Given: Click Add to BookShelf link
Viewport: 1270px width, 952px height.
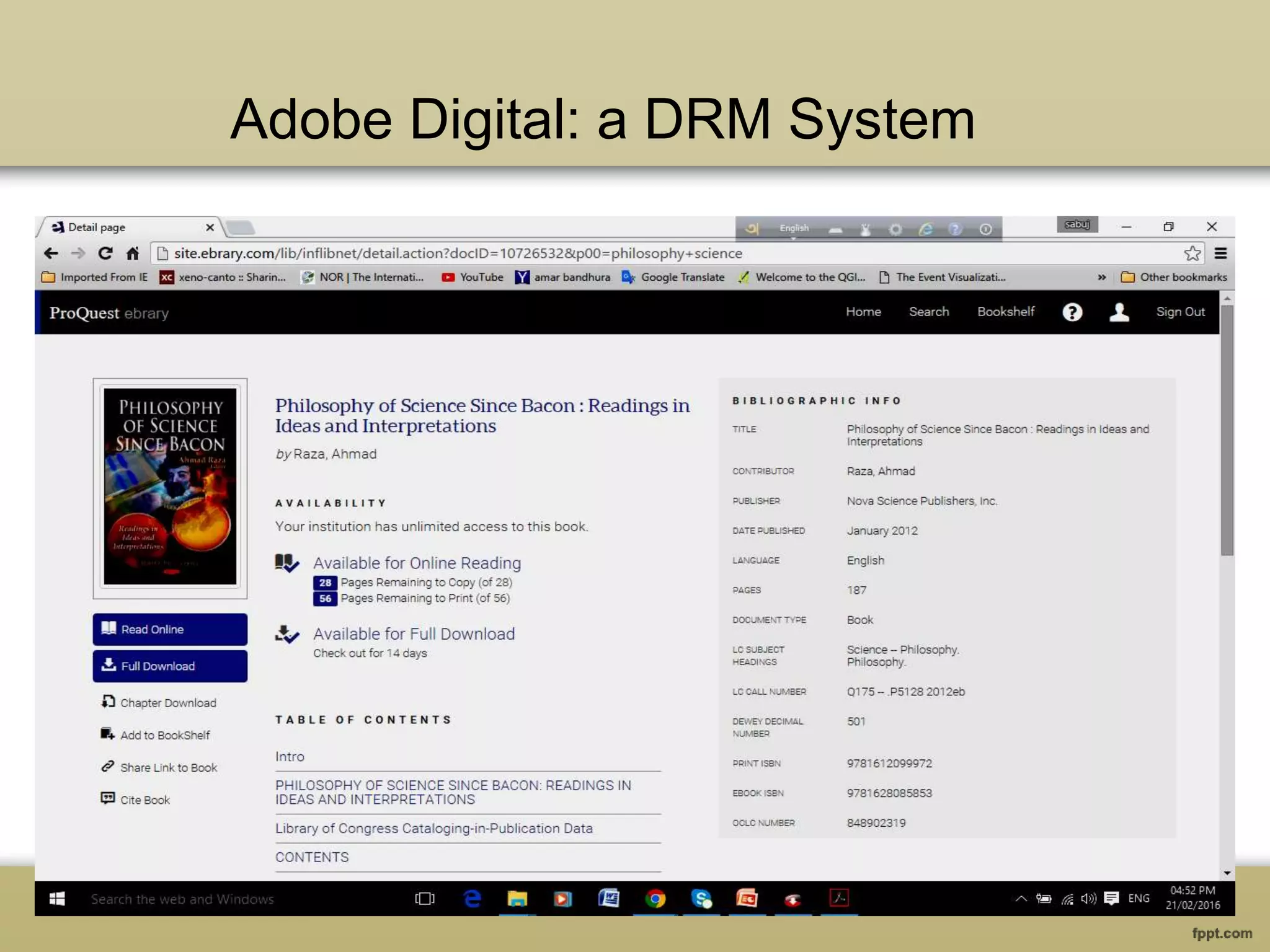Looking at the screenshot, I should 165,735.
